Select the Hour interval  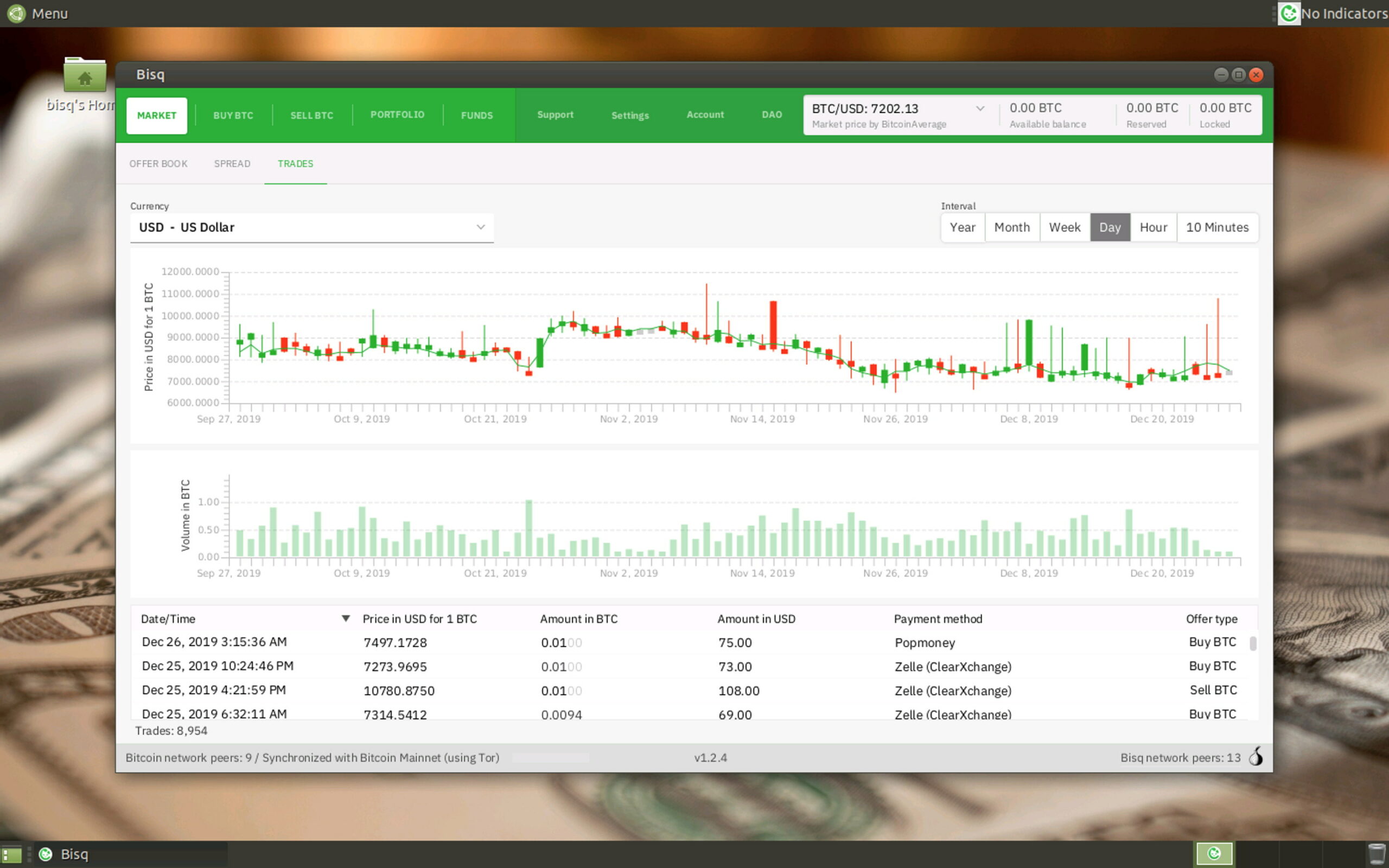pos(1153,227)
